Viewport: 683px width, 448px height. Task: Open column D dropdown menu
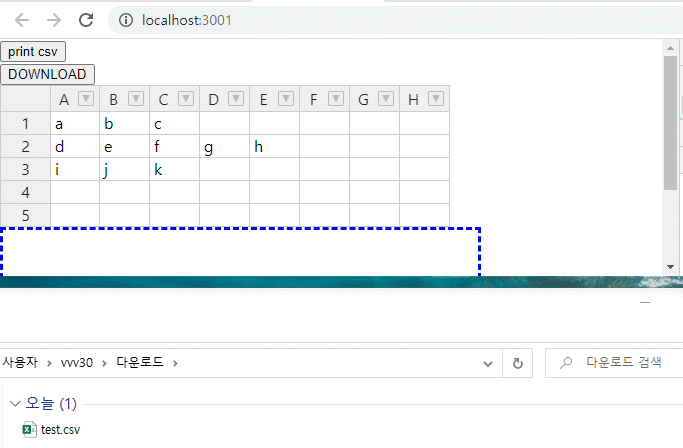coord(236,98)
